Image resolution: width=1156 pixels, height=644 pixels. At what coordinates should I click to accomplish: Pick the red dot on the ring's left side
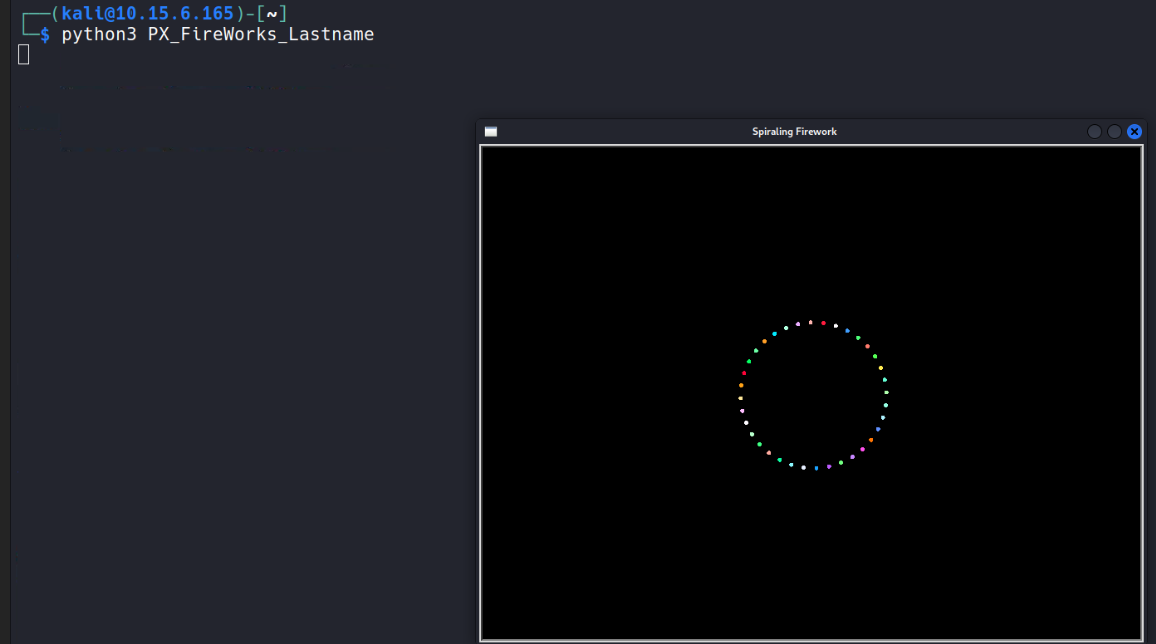coord(744,373)
